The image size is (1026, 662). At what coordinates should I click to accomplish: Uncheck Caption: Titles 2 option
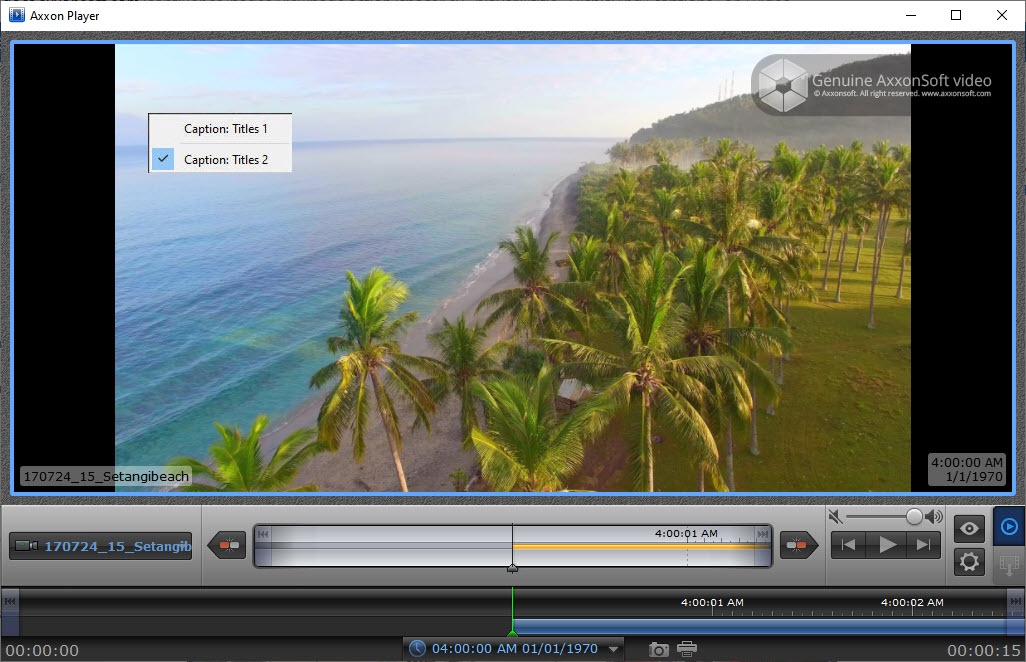click(x=225, y=159)
